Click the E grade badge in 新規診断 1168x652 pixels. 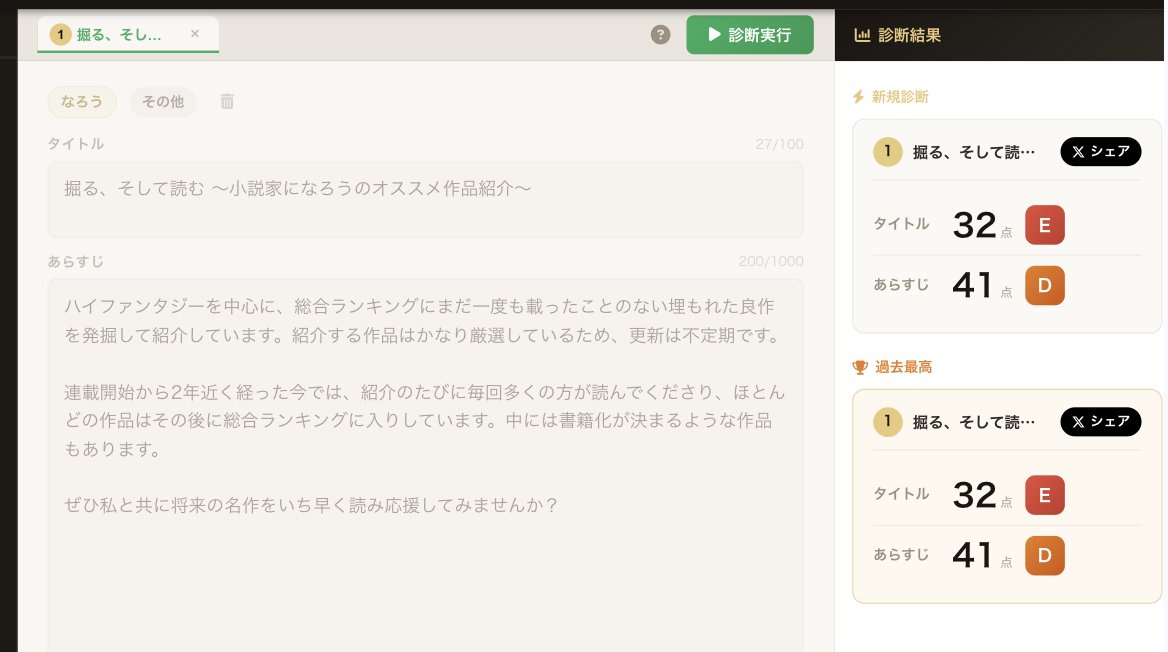1044,225
